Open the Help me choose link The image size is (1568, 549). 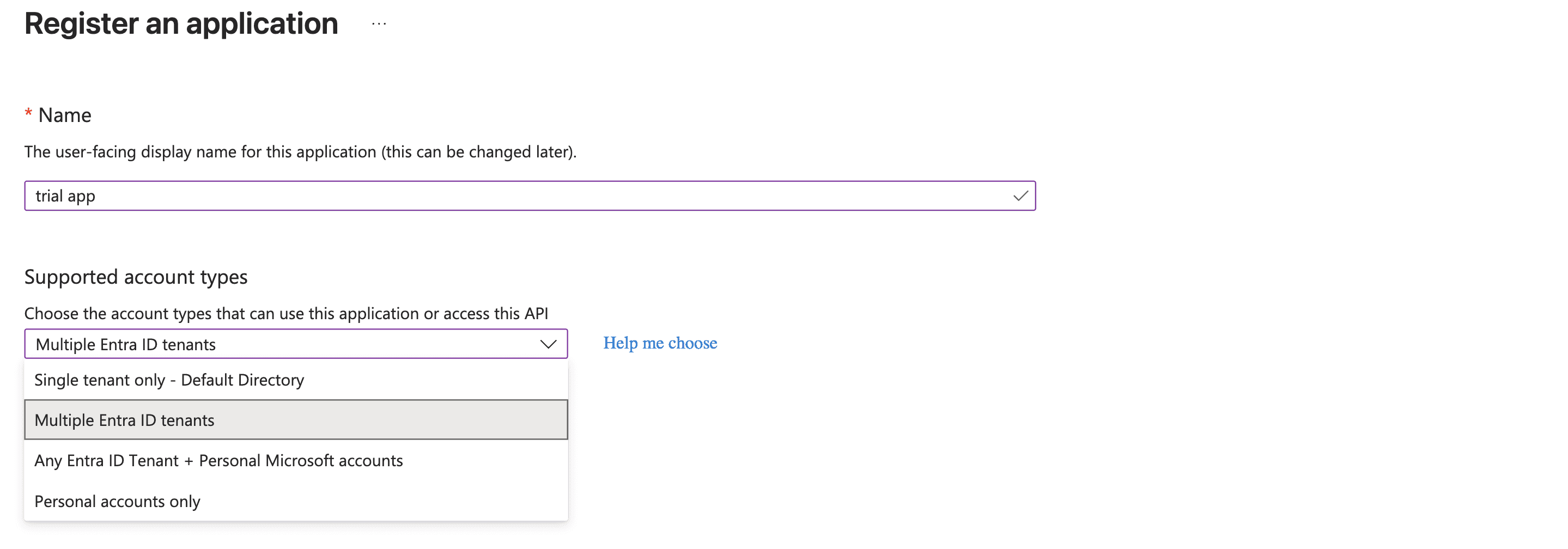(660, 343)
